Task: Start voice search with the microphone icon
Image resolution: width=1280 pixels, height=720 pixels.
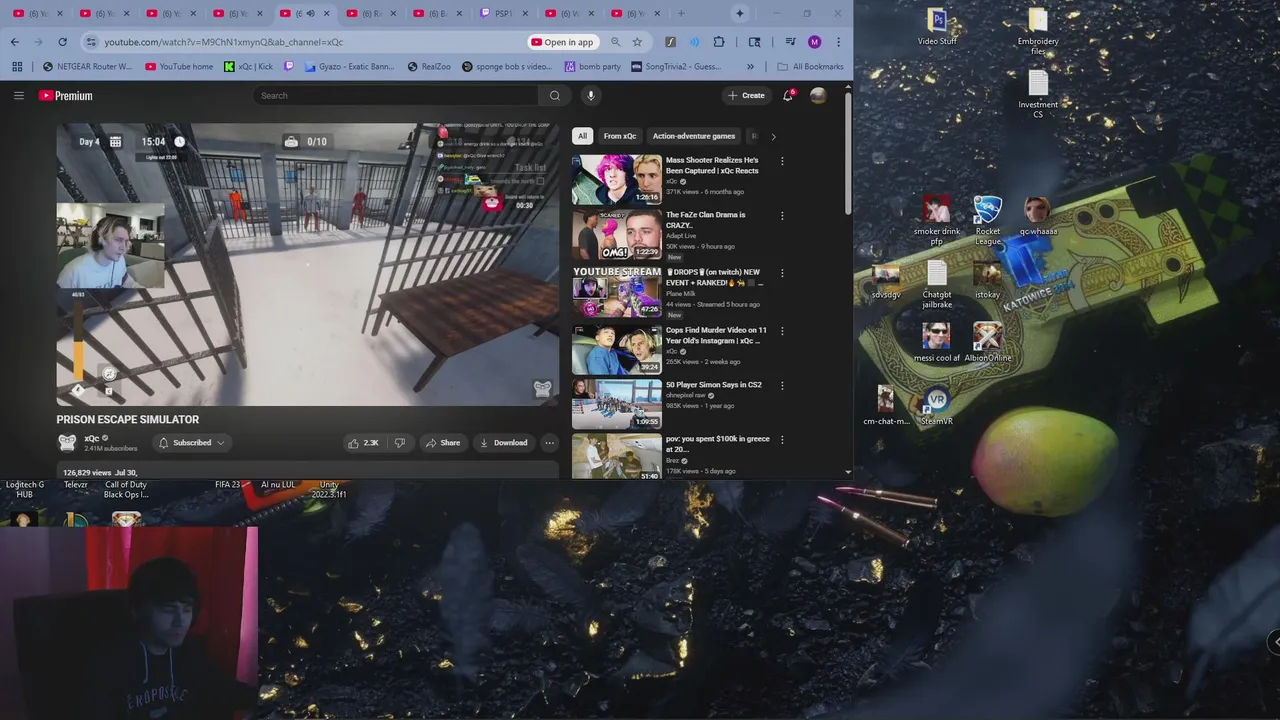Action: coord(591,96)
